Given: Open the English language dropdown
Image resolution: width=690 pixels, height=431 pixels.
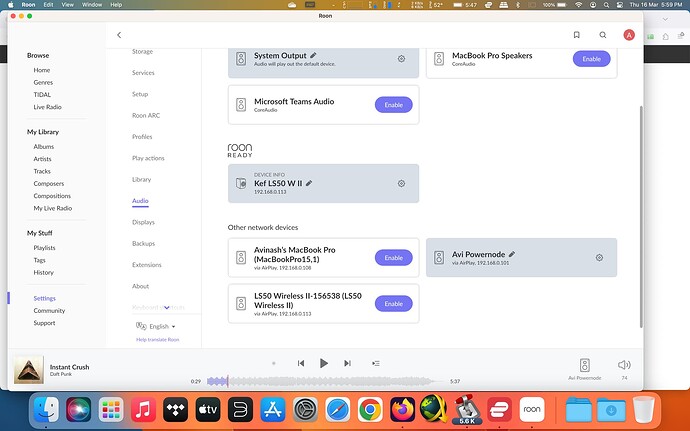Looking at the screenshot, I should tap(156, 326).
